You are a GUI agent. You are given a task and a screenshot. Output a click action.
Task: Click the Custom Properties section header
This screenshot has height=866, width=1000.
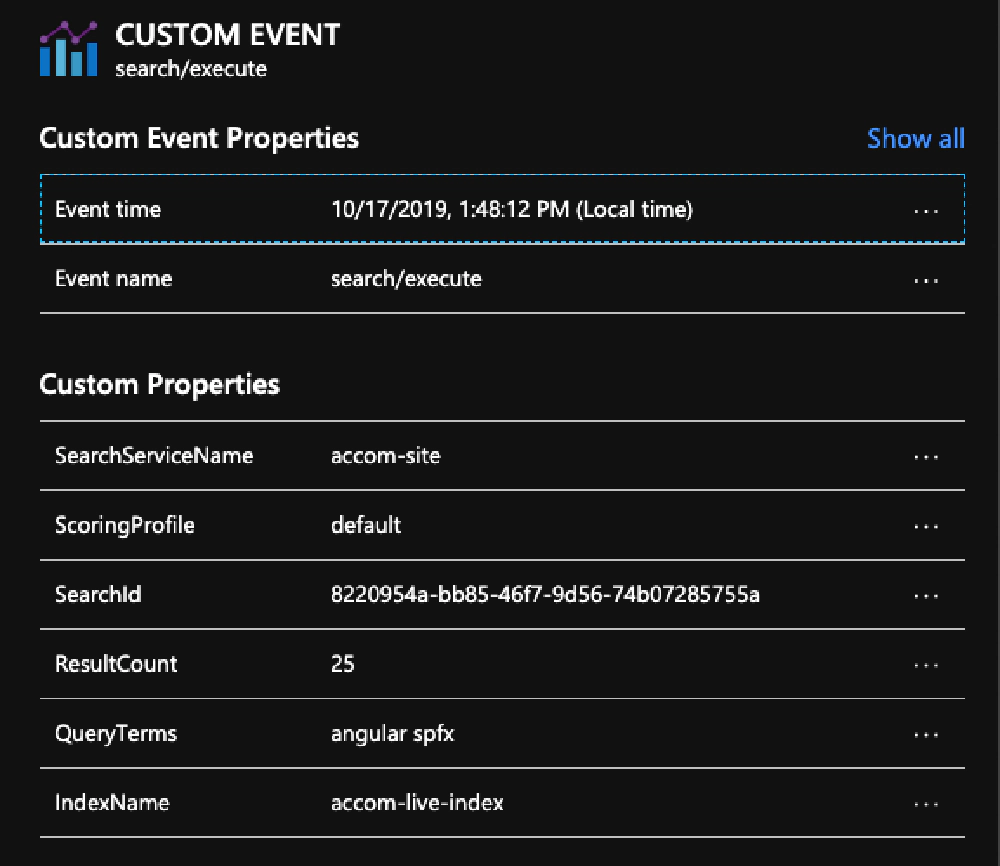click(x=160, y=384)
